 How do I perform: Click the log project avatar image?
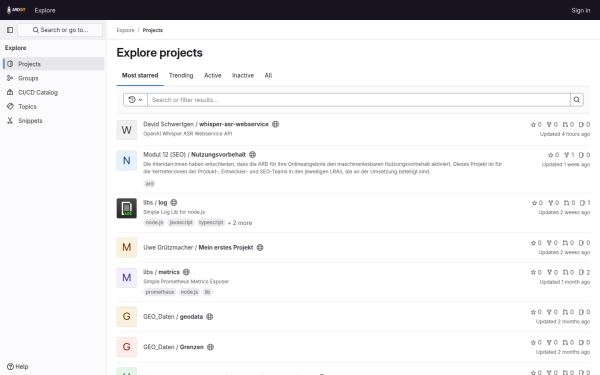(127, 208)
